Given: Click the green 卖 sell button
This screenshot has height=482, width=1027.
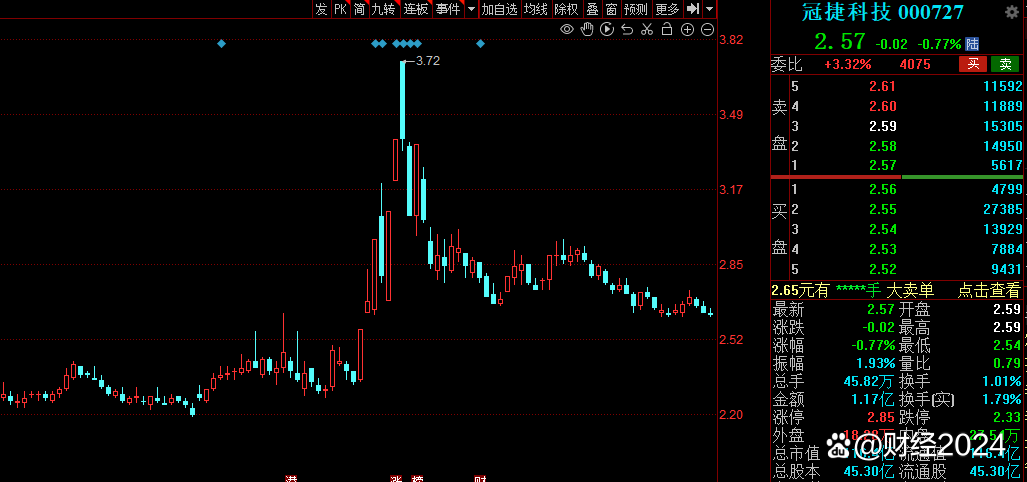Looking at the screenshot, I should [x=1005, y=64].
